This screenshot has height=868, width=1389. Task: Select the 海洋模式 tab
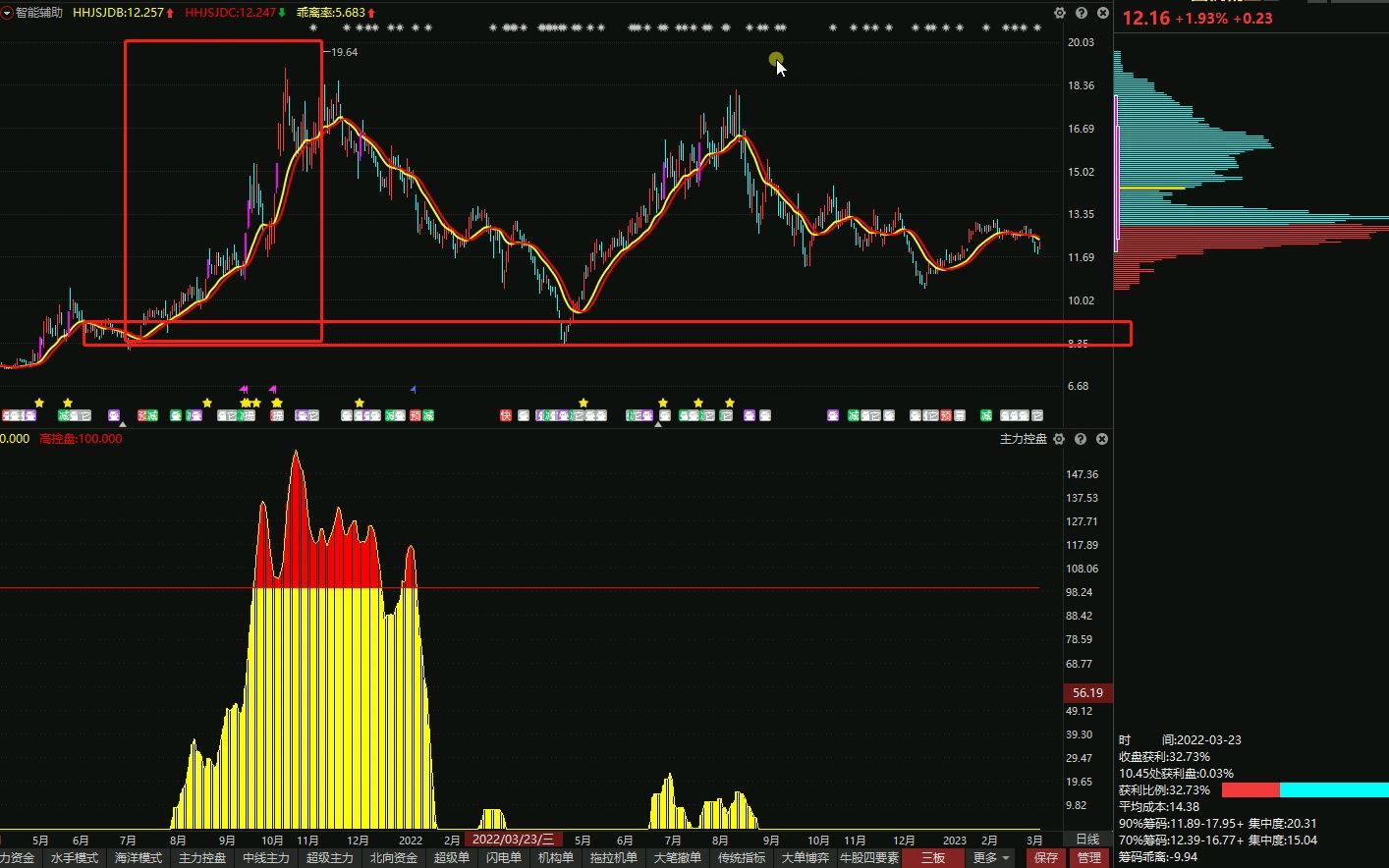(x=139, y=858)
